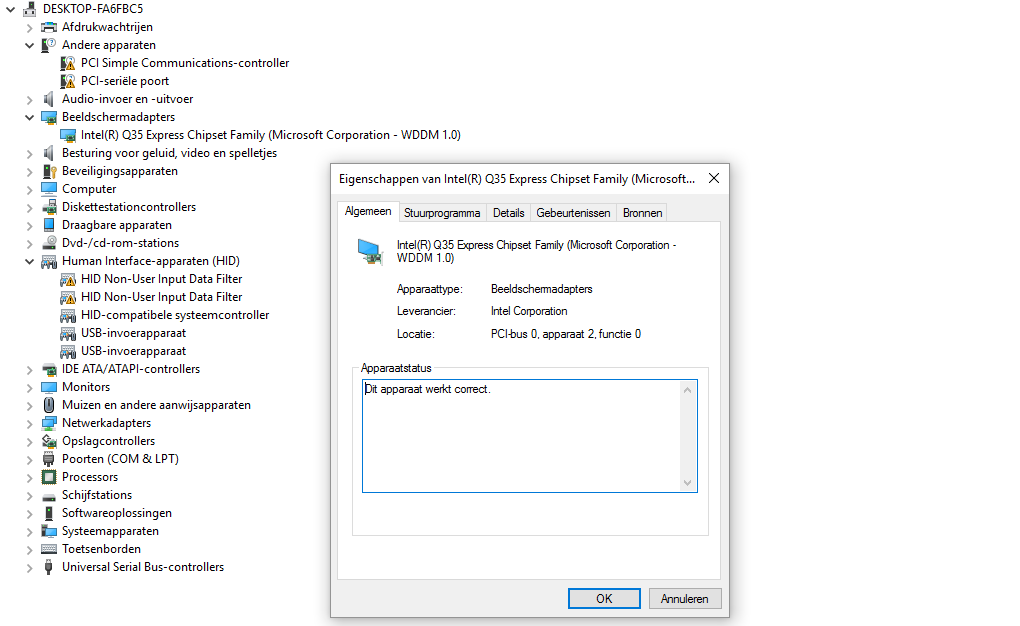Click the PCI Simple Communications-controller warning icon
The width and height of the screenshot is (1020, 626).
(x=68, y=63)
